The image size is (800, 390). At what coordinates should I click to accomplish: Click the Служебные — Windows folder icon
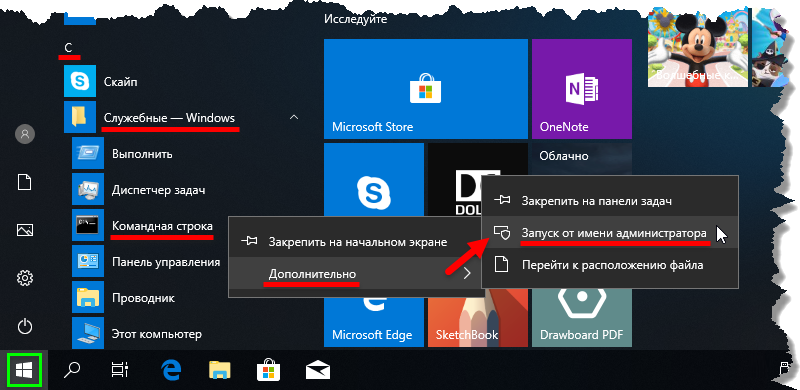(80, 117)
